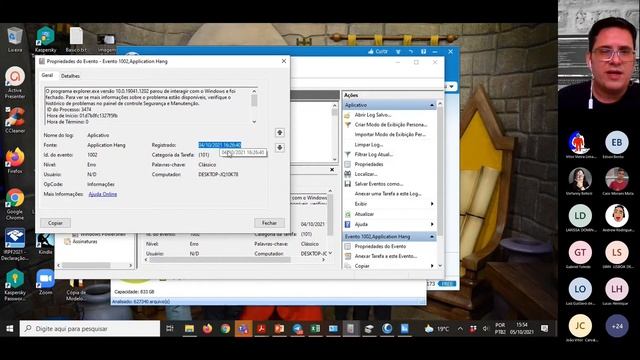
Task: Click Localizar action with binoculars icon
Action: point(365,174)
